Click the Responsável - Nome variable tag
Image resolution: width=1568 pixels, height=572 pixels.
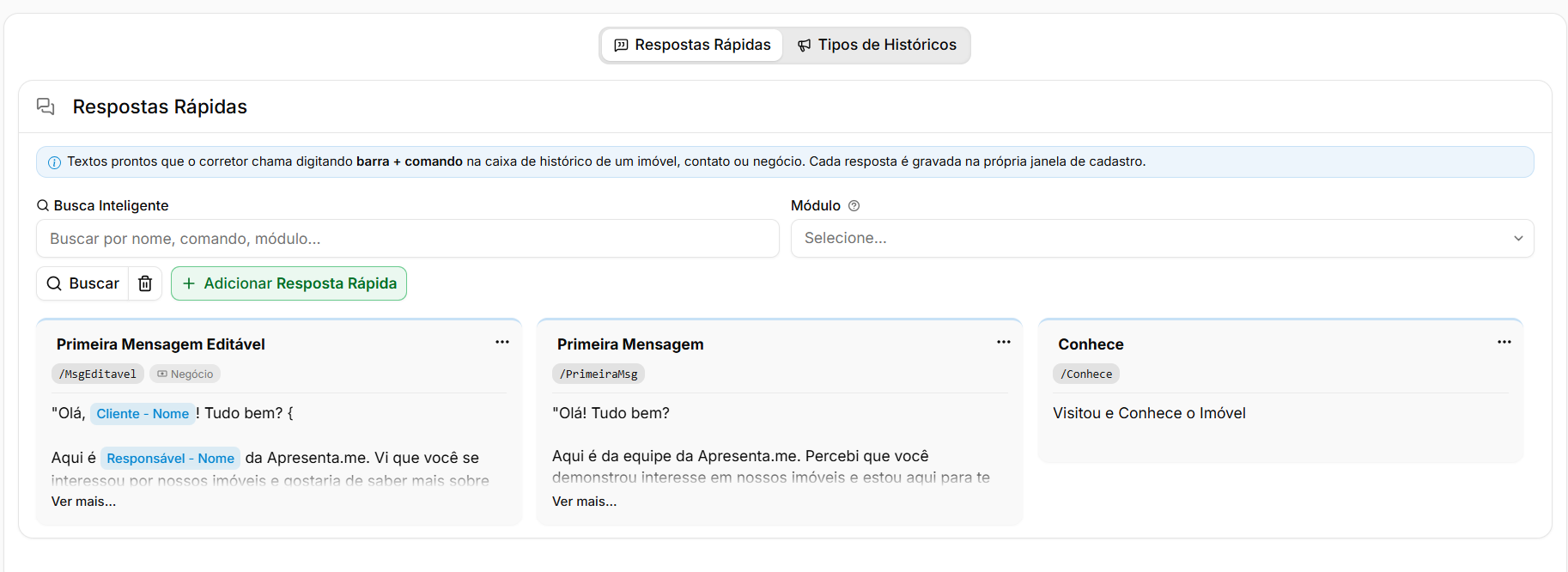tap(170, 459)
